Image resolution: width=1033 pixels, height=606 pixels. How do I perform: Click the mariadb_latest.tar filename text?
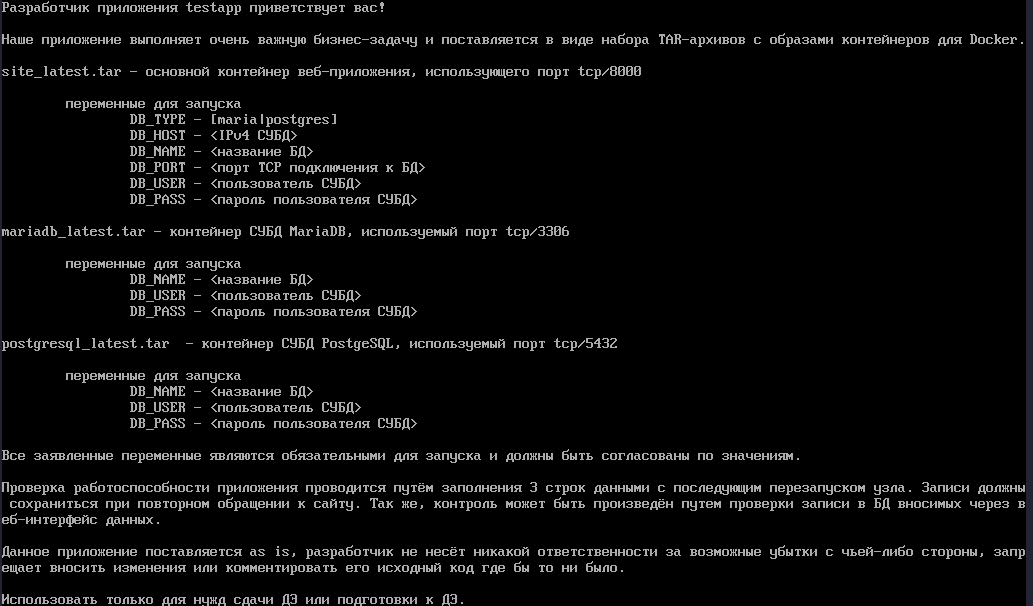[x=73, y=232]
